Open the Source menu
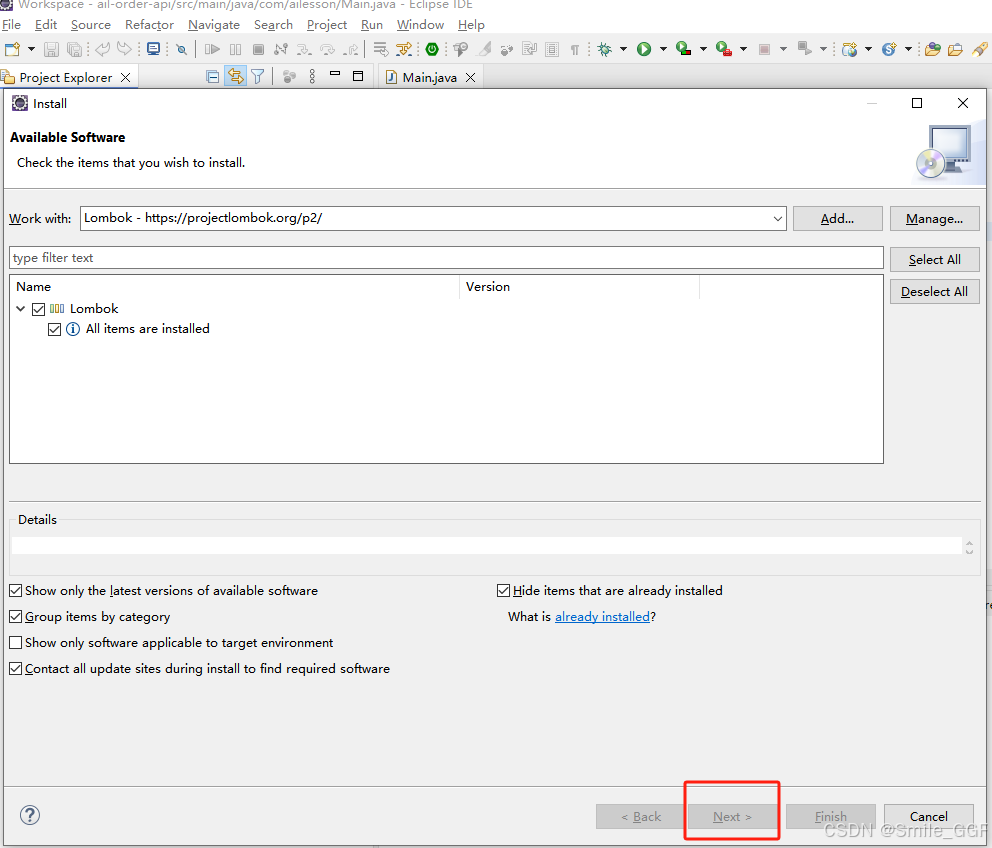Viewport: 992px width, 848px height. point(90,25)
